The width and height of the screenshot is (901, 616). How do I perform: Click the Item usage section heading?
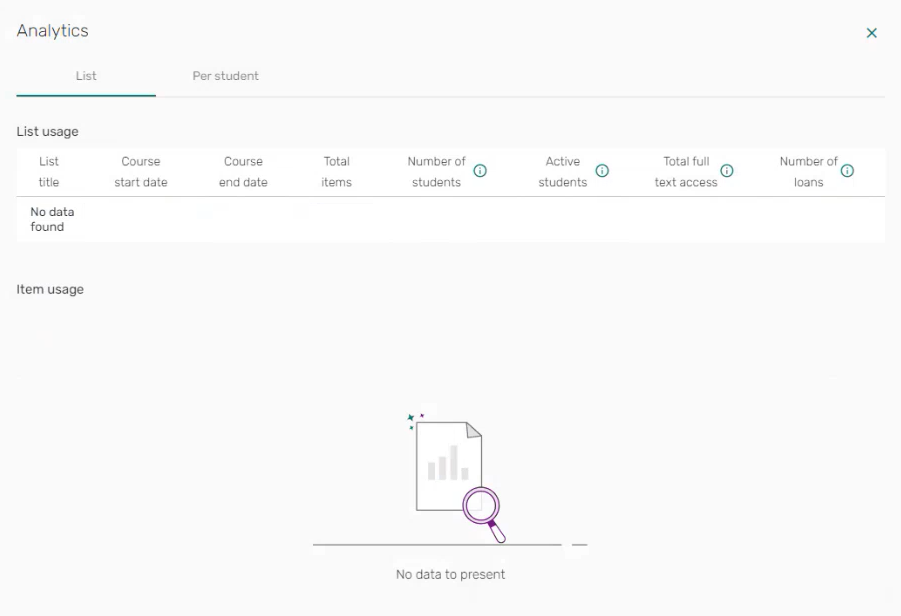point(50,289)
